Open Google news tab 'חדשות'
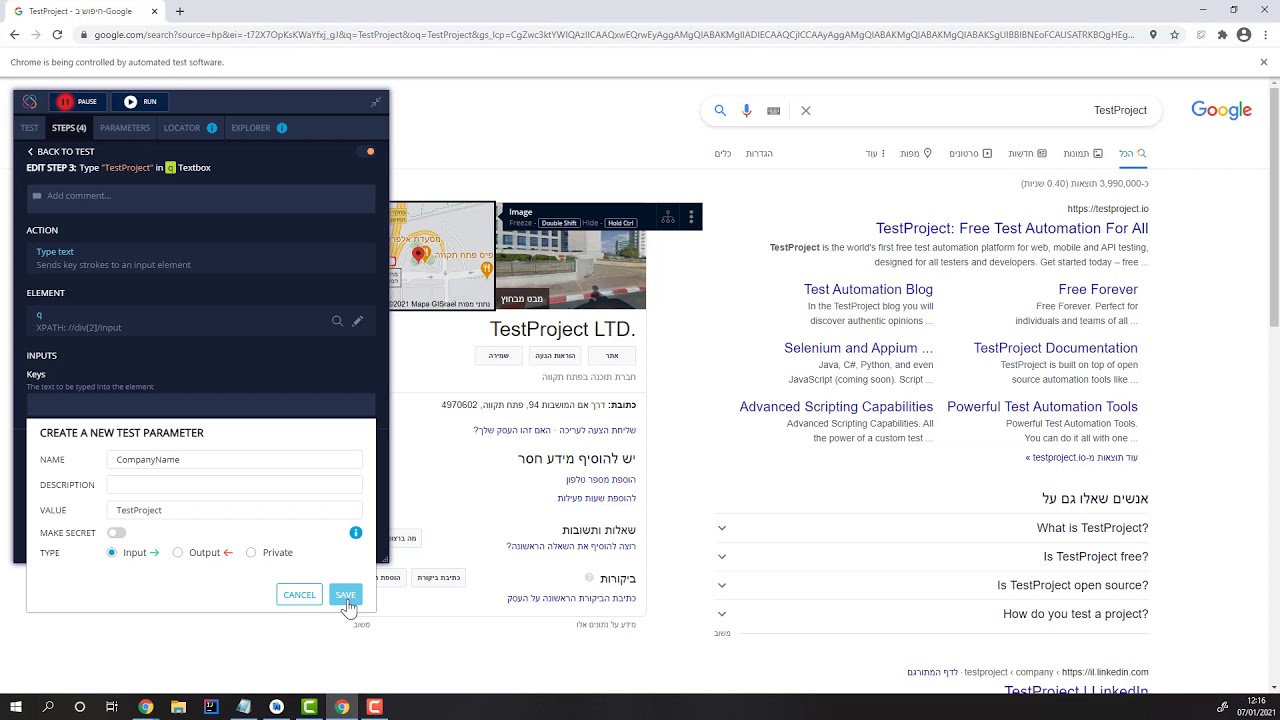 point(1027,154)
